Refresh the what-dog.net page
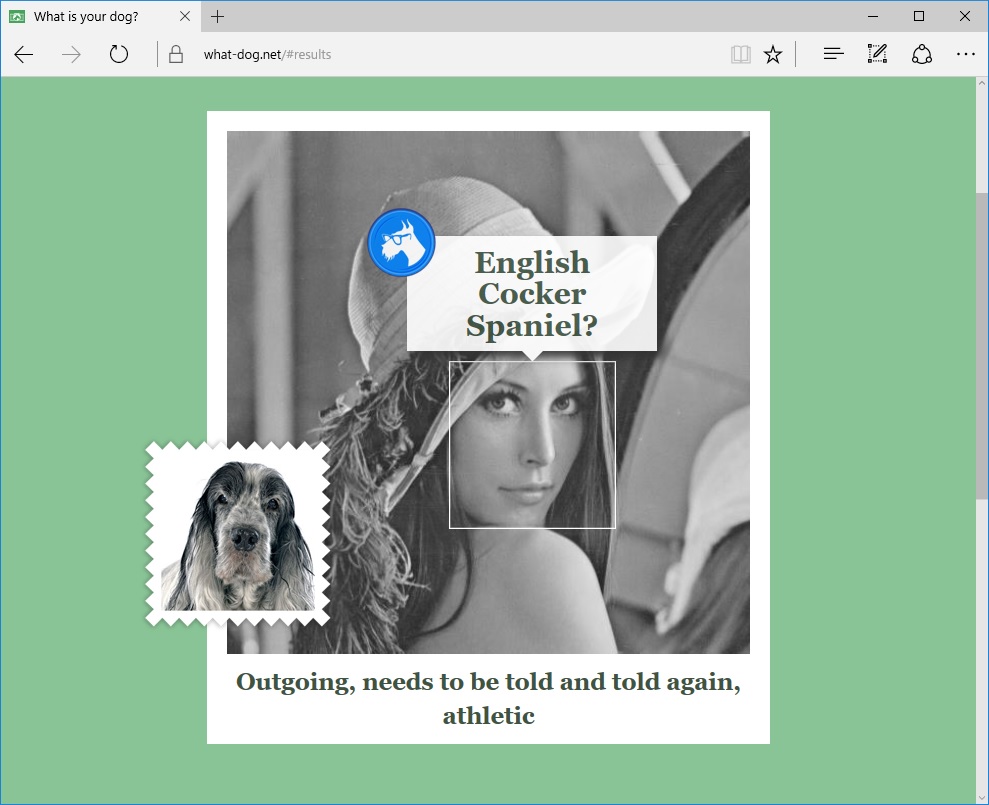Screen dimensions: 989x805 (119, 54)
